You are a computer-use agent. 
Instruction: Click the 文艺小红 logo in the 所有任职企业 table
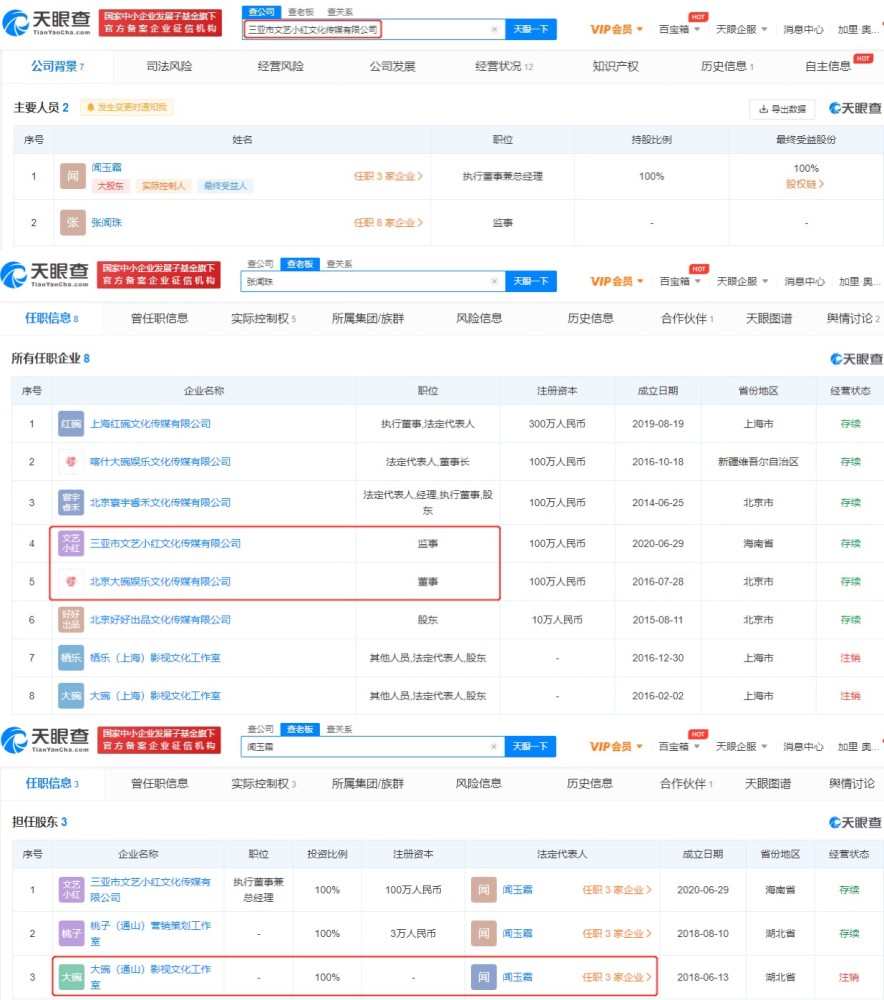[x=71, y=543]
